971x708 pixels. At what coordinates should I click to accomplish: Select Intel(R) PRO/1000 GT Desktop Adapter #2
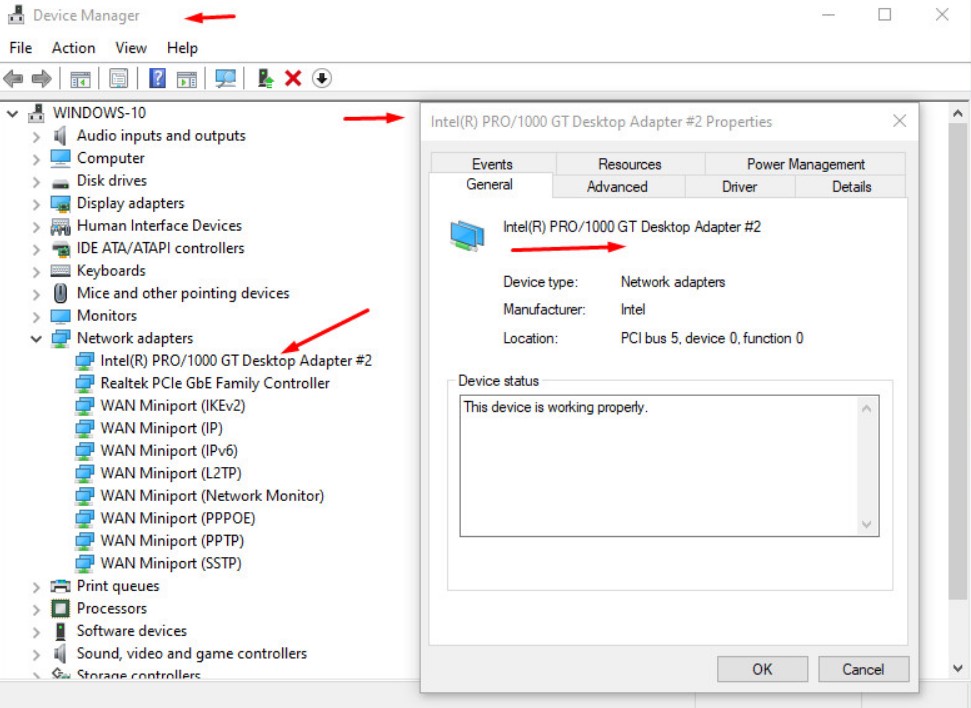(x=236, y=361)
